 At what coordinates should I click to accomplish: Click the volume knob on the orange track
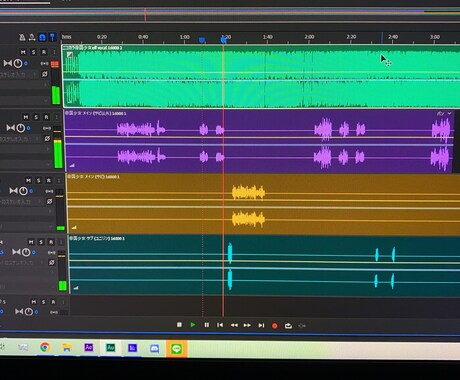[x=23, y=191]
